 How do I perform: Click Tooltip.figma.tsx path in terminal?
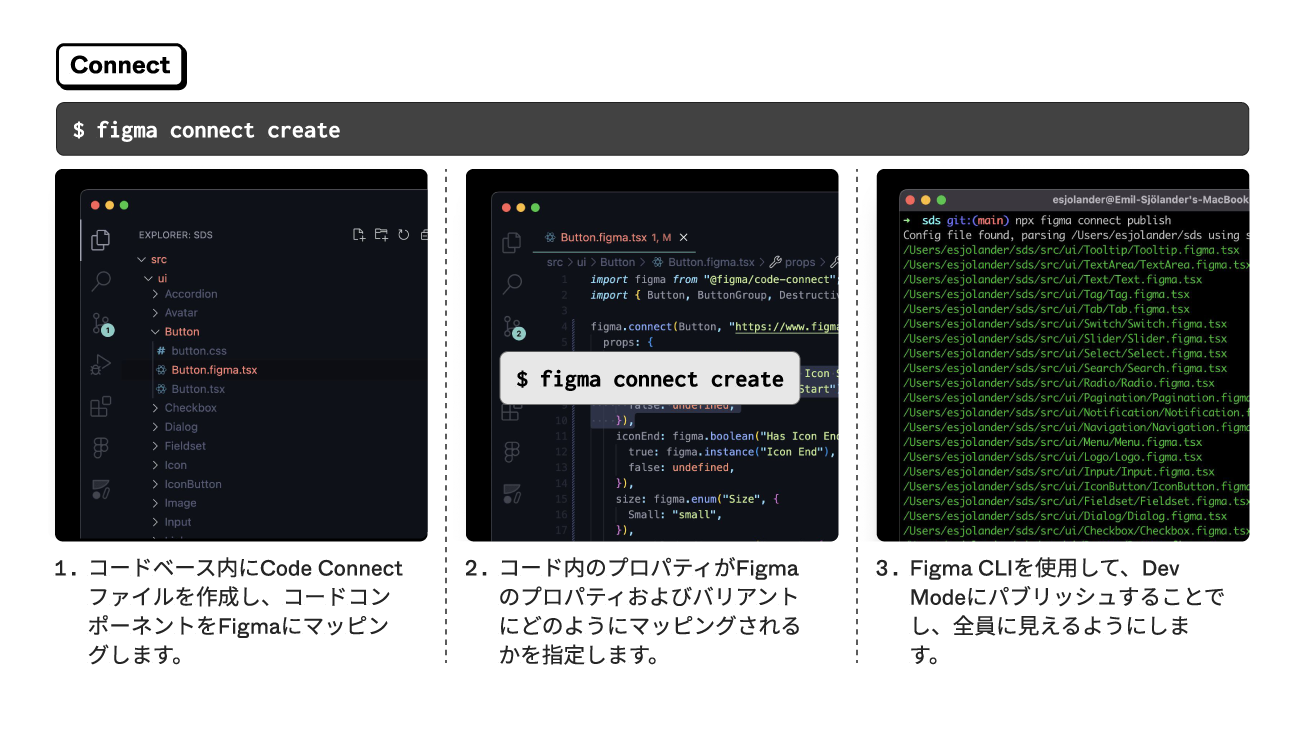(1070, 250)
